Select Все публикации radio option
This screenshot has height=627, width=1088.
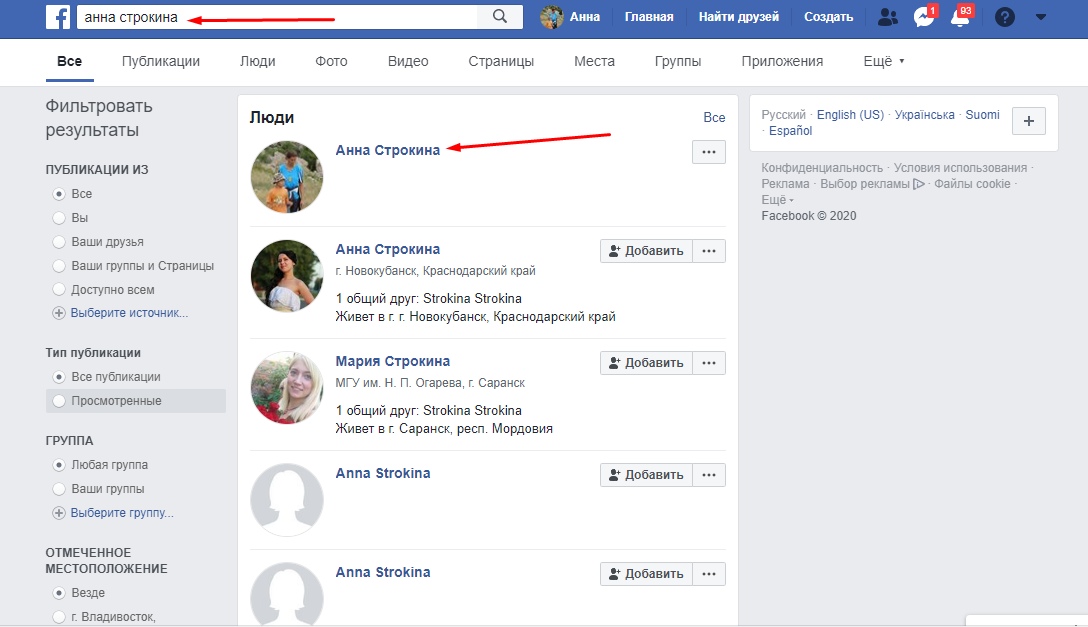(59, 377)
